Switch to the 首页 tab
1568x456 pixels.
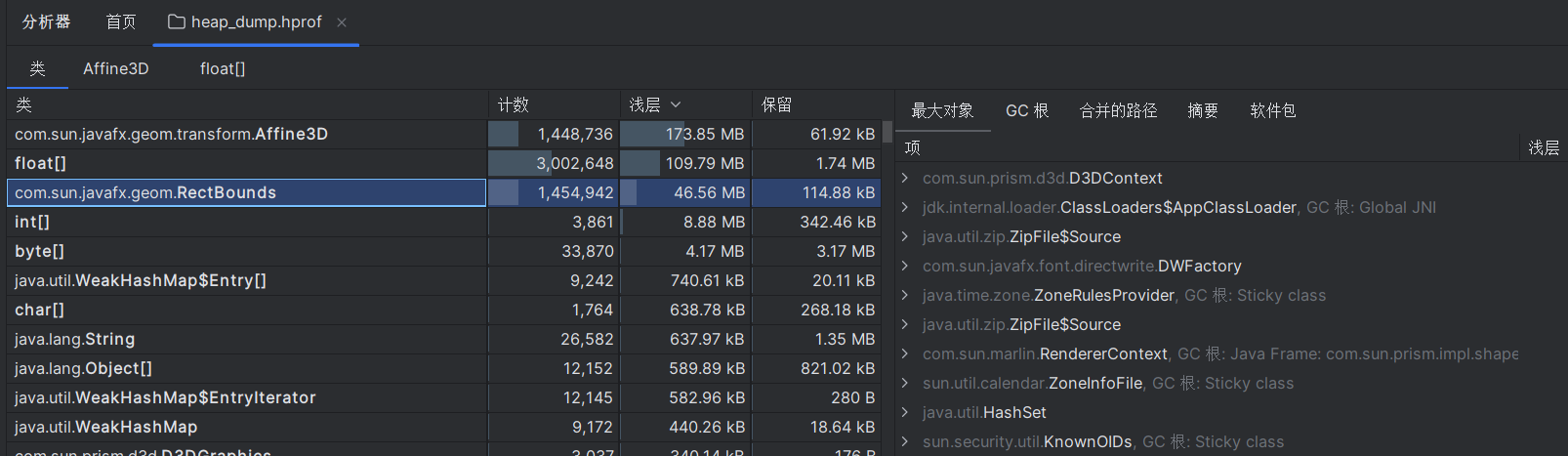tap(121, 21)
